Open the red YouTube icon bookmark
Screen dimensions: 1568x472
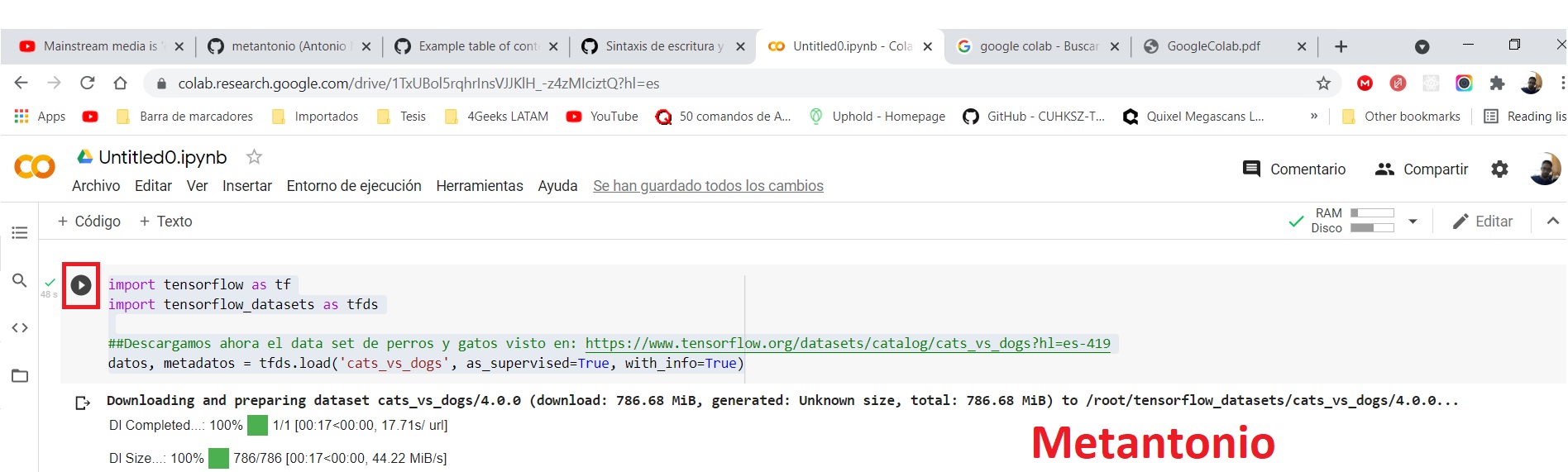[90, 117]
